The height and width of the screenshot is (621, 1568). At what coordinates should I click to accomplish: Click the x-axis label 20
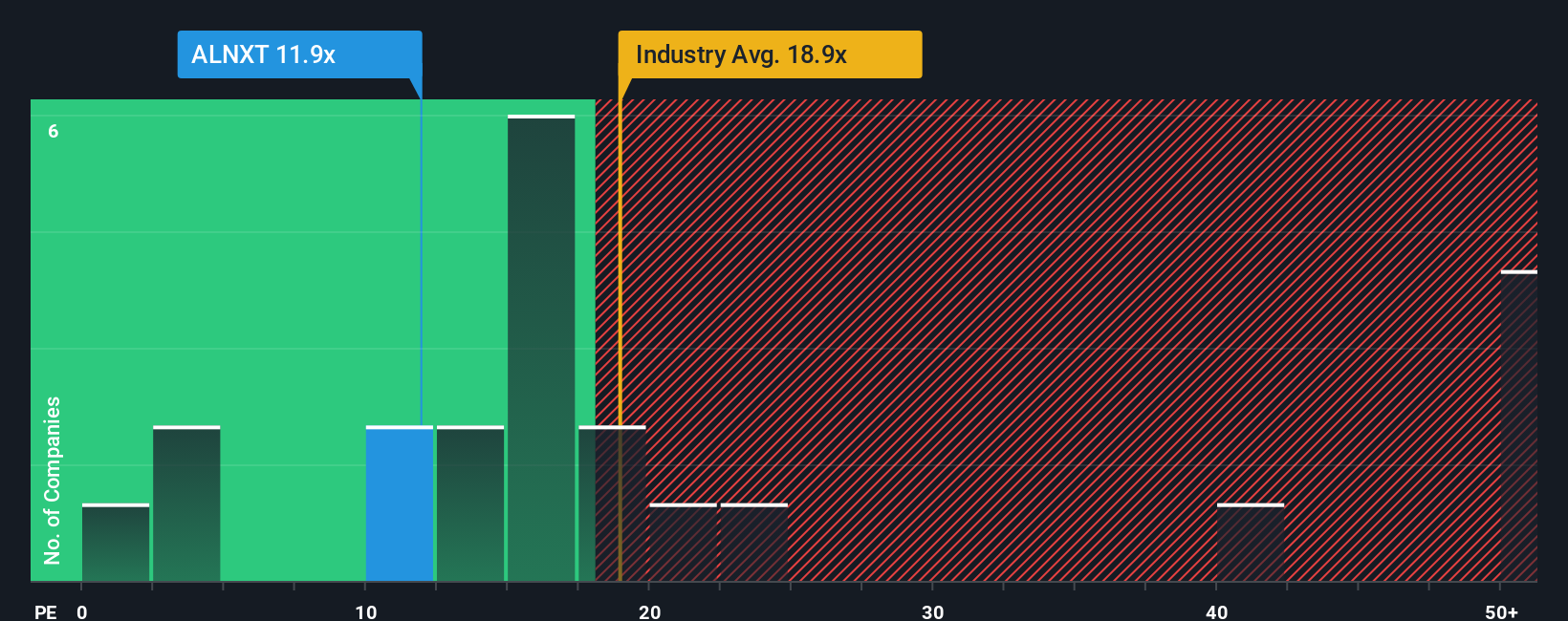649,611
